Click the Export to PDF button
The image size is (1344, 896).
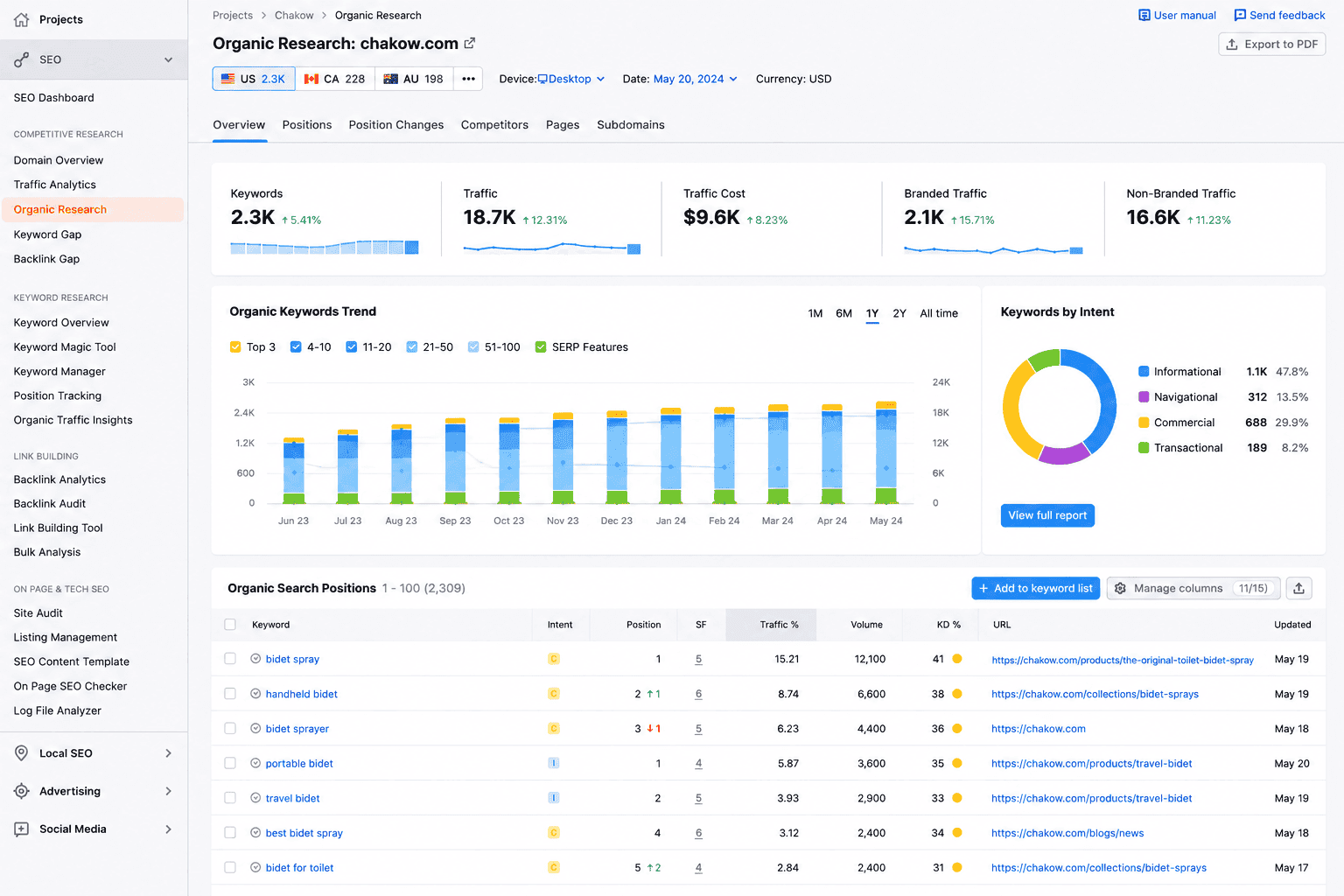pyautogui.click(x=1271, y=44)
